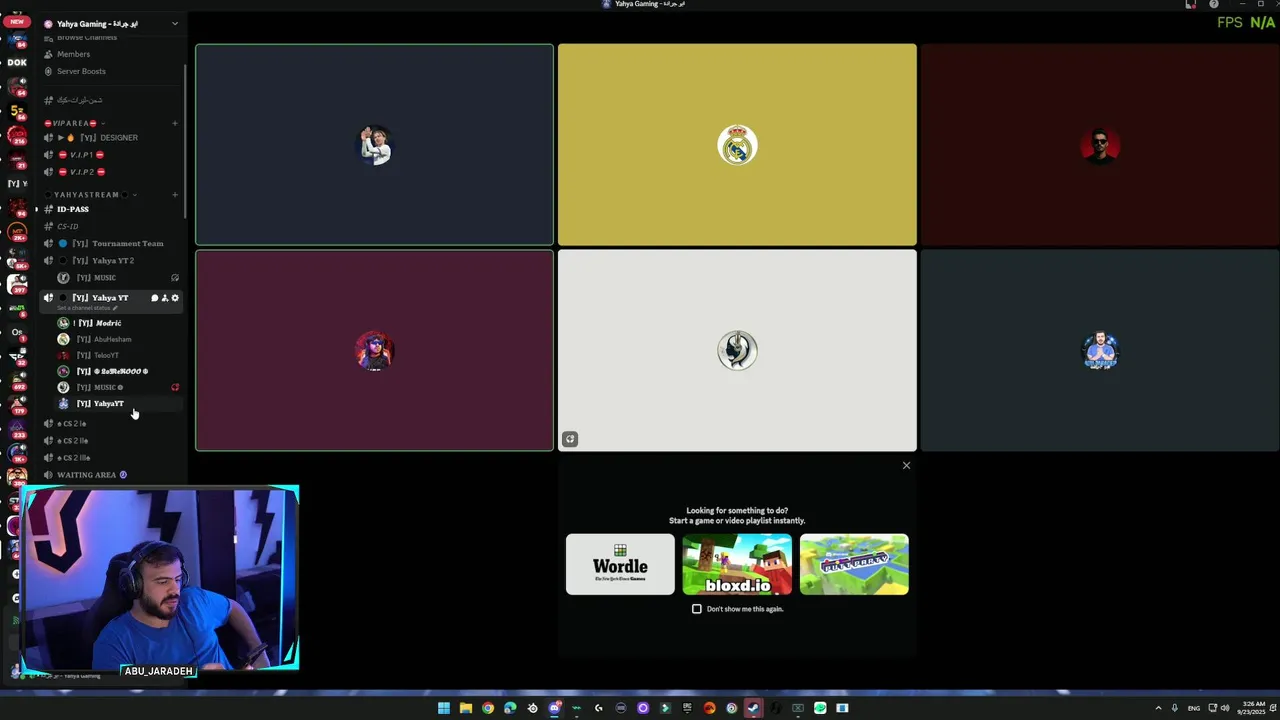Open Windows Start menu
The height and width of the screenshot is (720, 1280).
point(444,708)
